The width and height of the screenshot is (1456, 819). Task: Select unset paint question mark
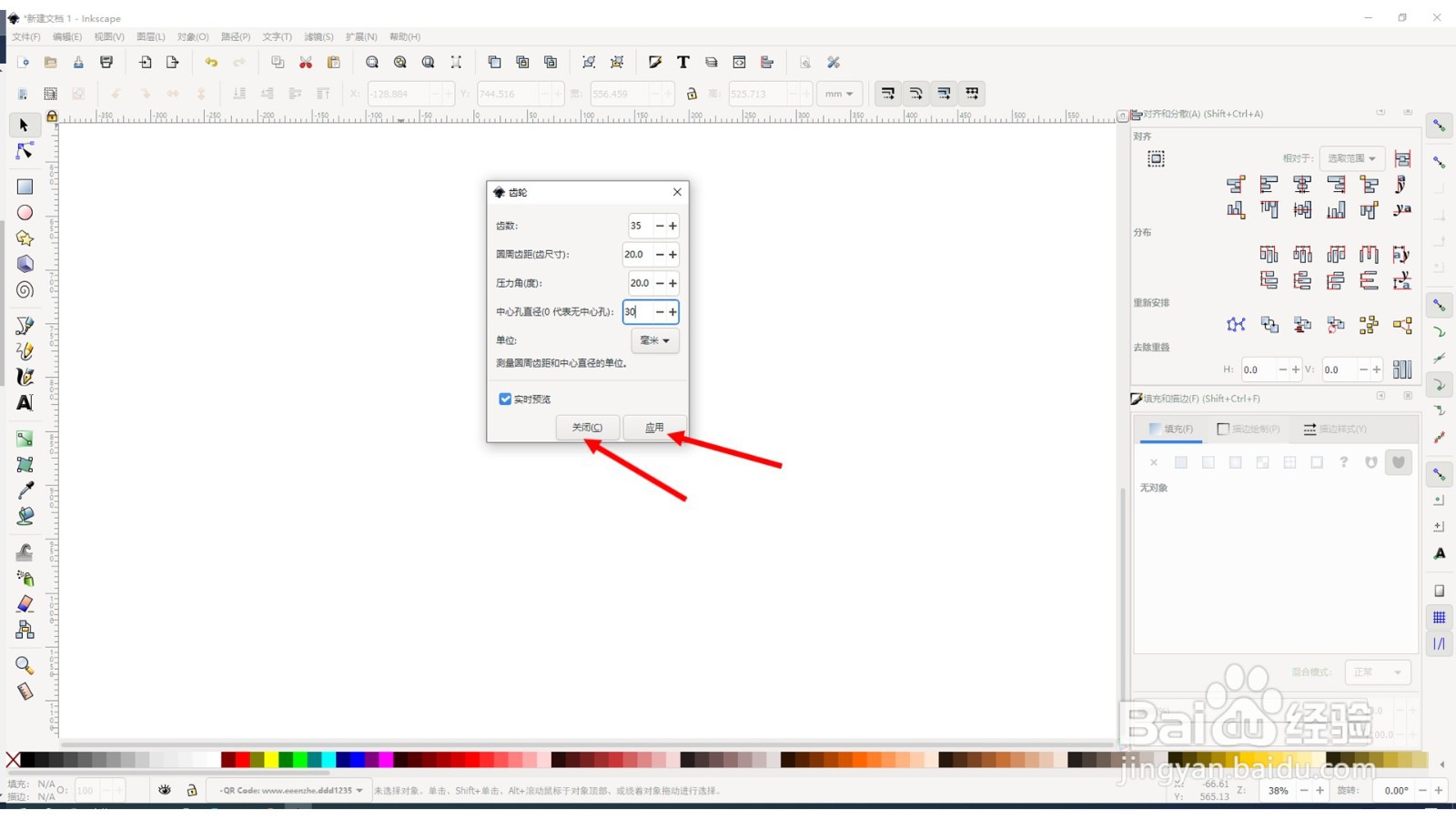(x=1344, y=462)
